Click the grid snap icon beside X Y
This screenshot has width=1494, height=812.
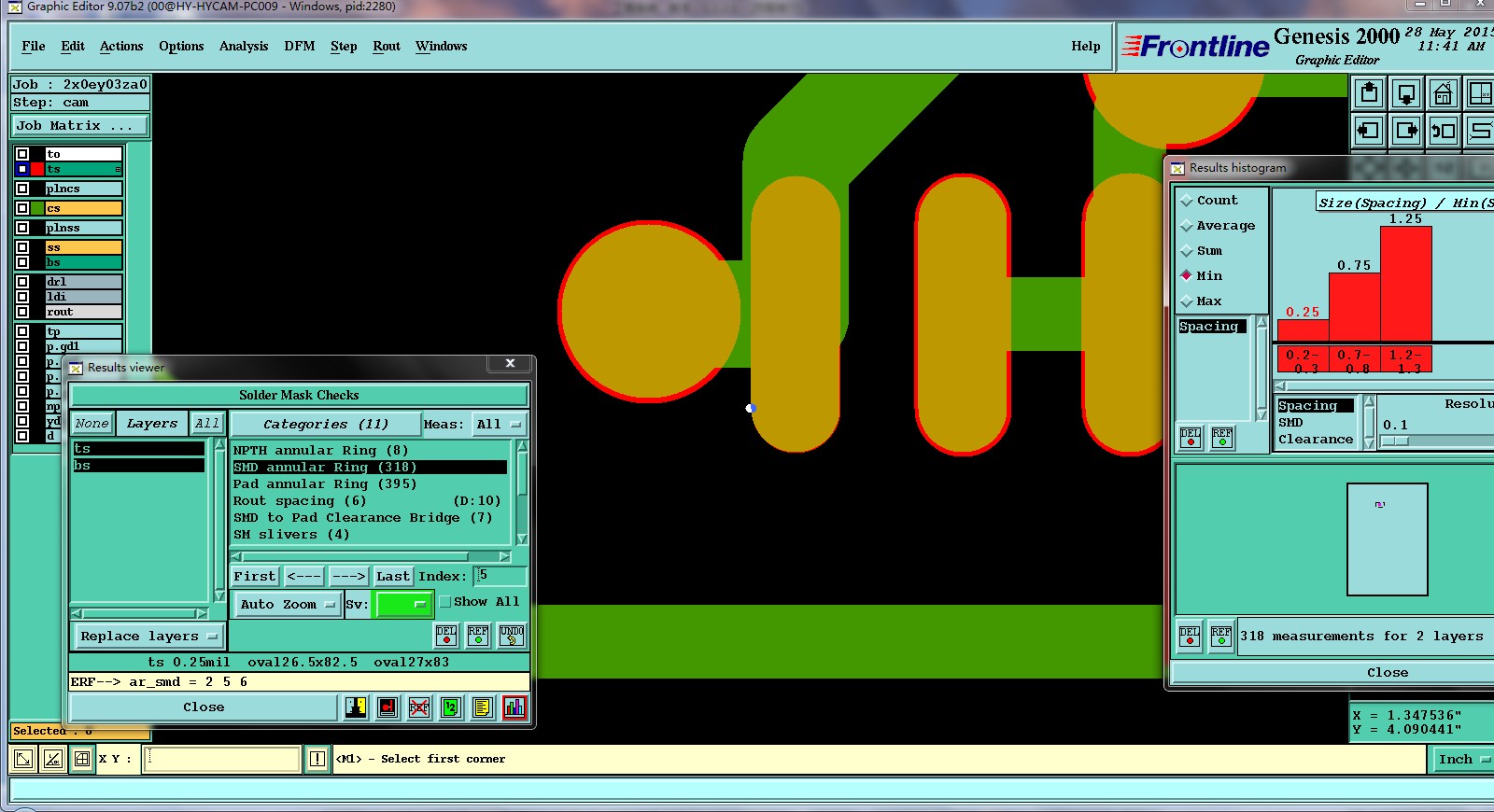82,759
